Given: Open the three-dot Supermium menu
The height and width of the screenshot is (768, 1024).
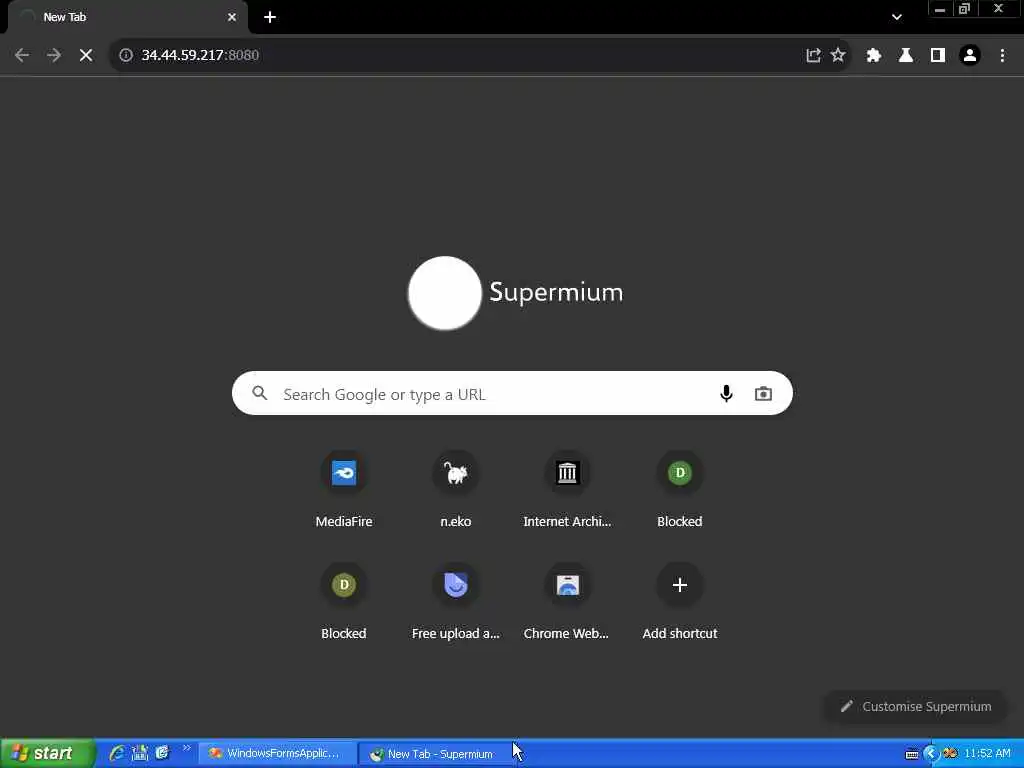Looking at the screenshot, I should [1002, 55].
